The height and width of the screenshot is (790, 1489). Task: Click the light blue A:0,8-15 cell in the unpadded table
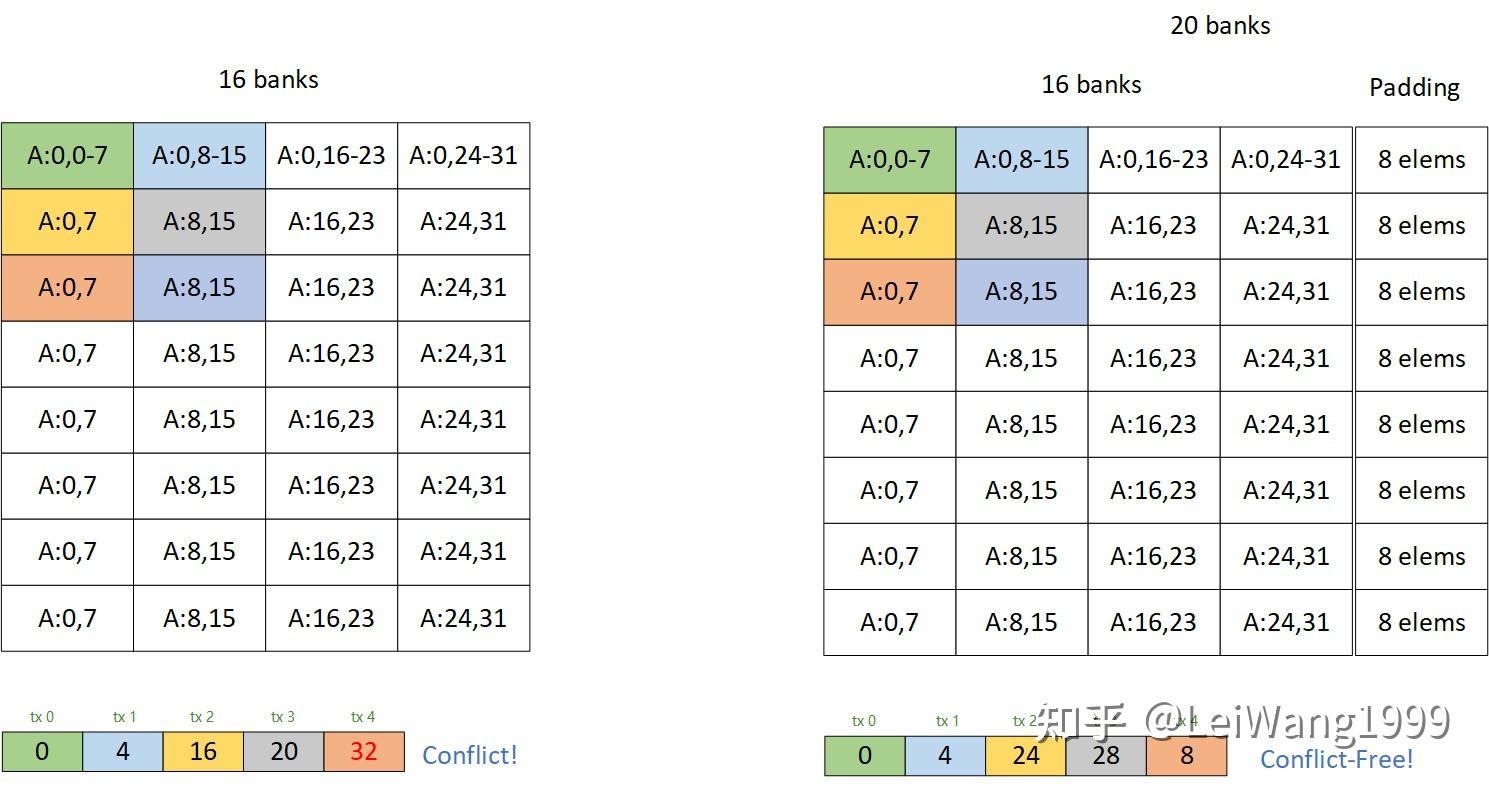[x=200, y=156]
